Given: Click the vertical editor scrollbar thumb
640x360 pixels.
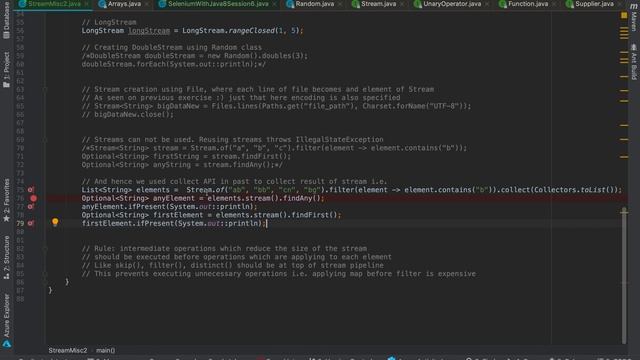Looking at the screenshot, I should point(624,276).
